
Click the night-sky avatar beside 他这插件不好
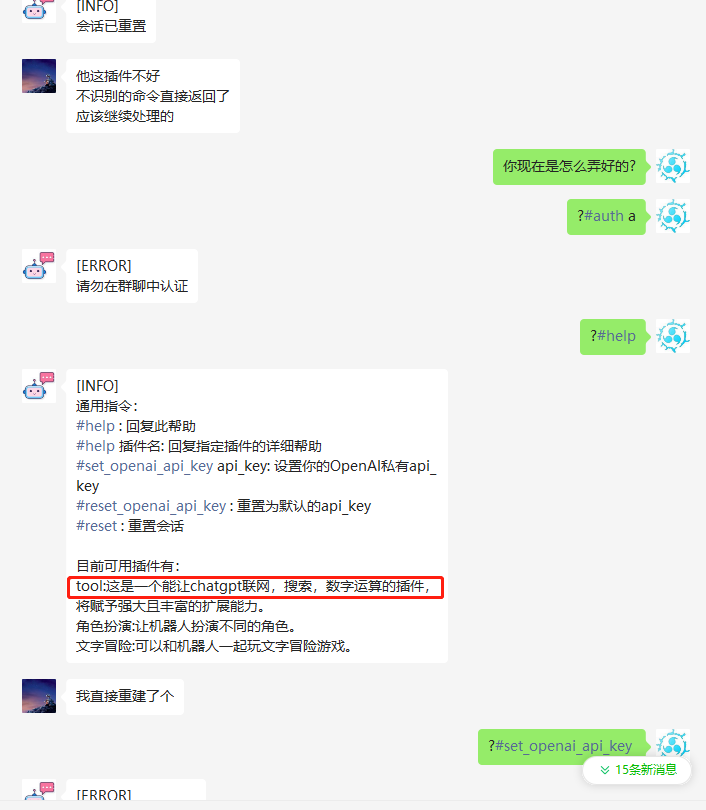point(39,76)
